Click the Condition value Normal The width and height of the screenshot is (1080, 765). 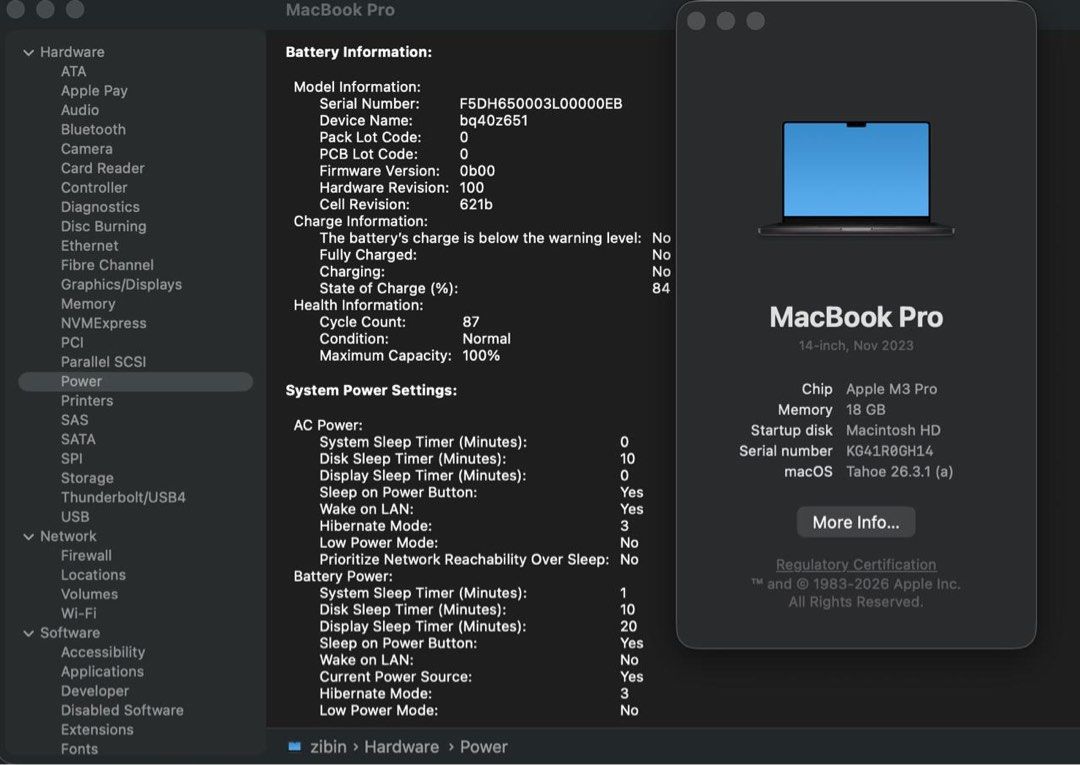486,339
